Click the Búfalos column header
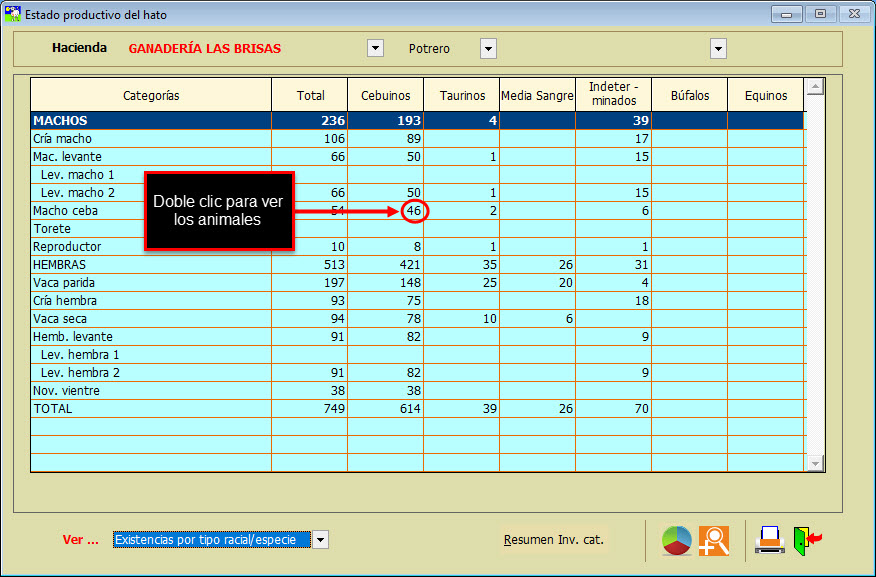Viewport: 876px width, 577px height. coord(689,96)
